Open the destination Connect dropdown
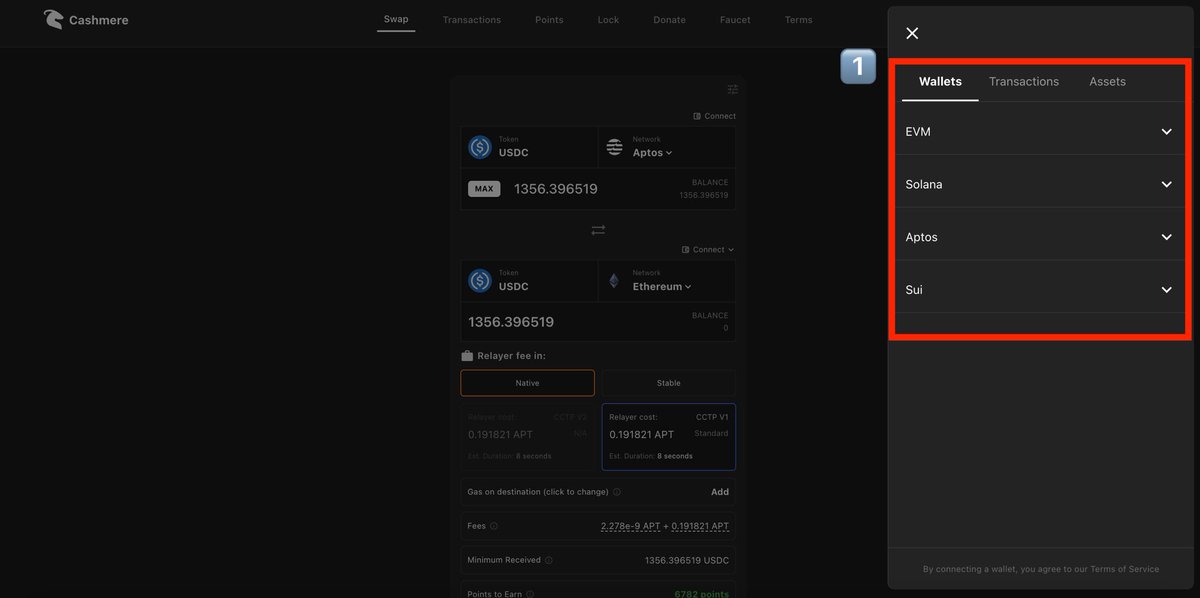The image size is (1200, 598). point(708,250)
